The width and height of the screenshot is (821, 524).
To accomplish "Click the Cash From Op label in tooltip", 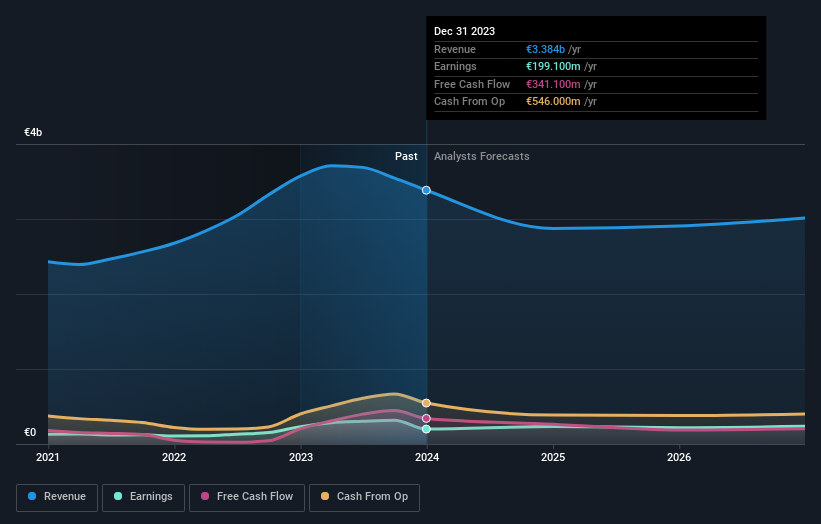I will pyautogui.click(x=470, y=102).
